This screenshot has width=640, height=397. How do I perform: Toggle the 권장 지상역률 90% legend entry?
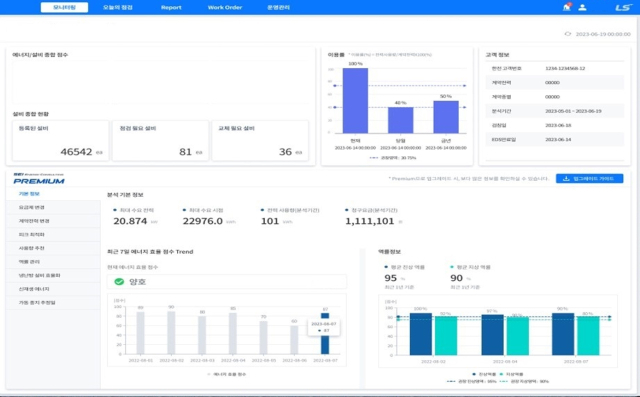point(524,381)
